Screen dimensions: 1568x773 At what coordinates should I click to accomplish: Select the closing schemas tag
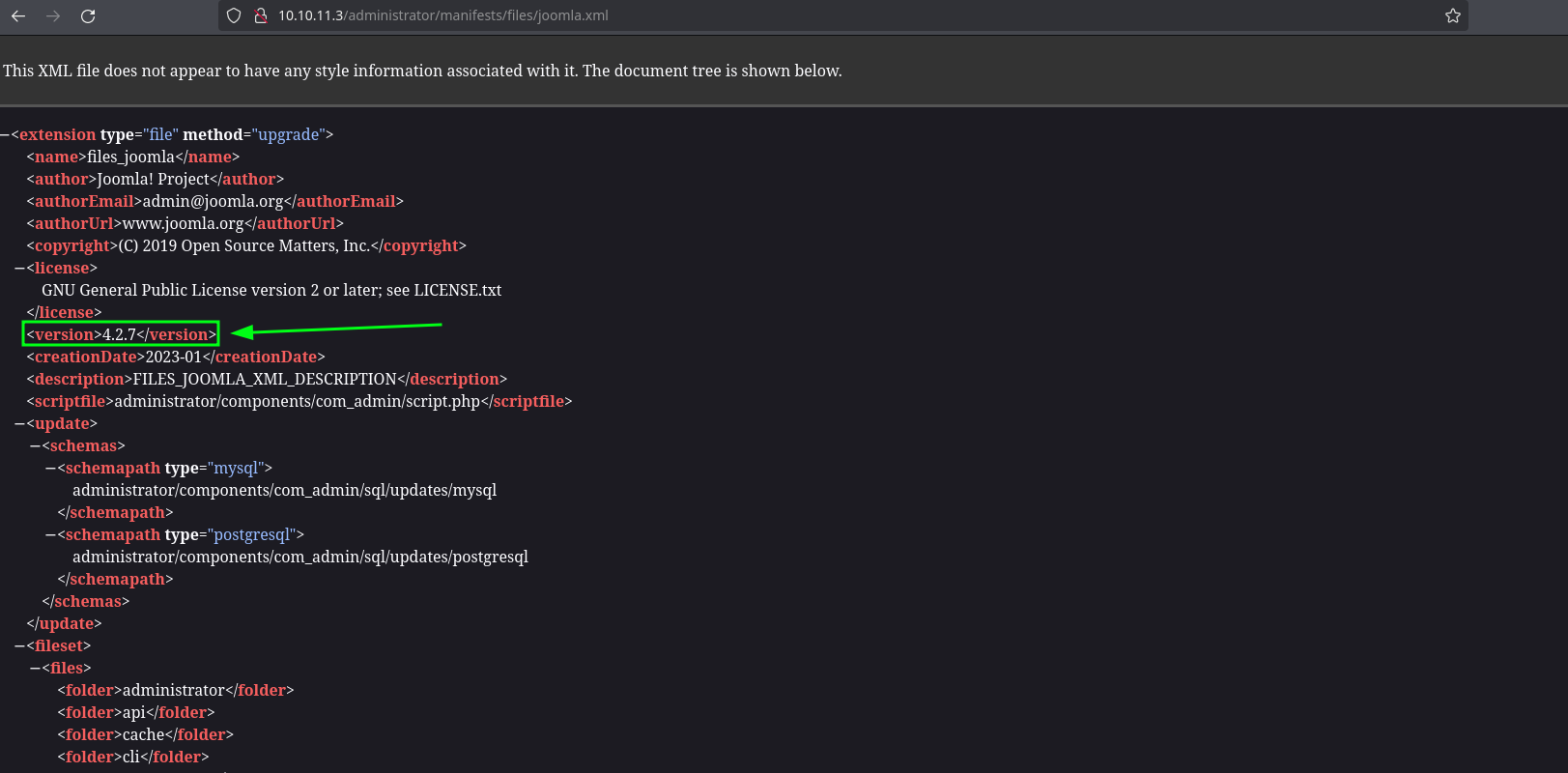(x=85, y=601)
